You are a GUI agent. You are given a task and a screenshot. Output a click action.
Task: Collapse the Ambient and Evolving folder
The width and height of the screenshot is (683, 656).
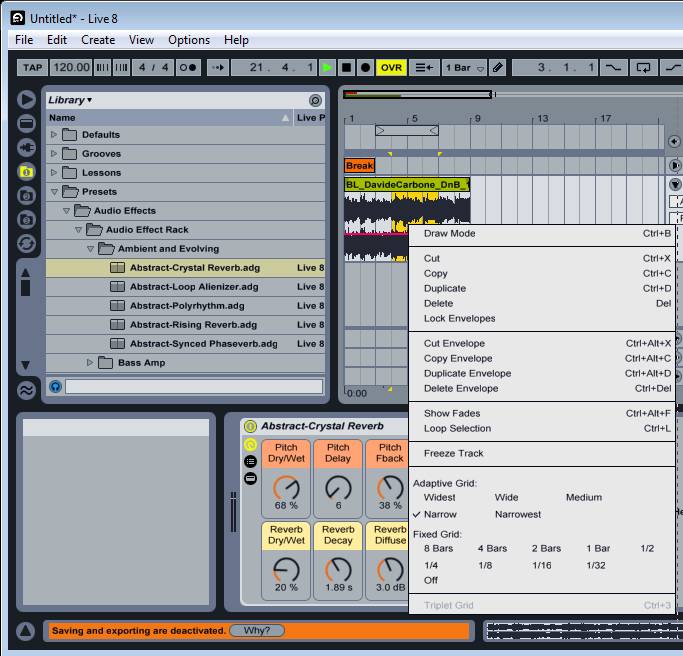click(x=90, y=249)
